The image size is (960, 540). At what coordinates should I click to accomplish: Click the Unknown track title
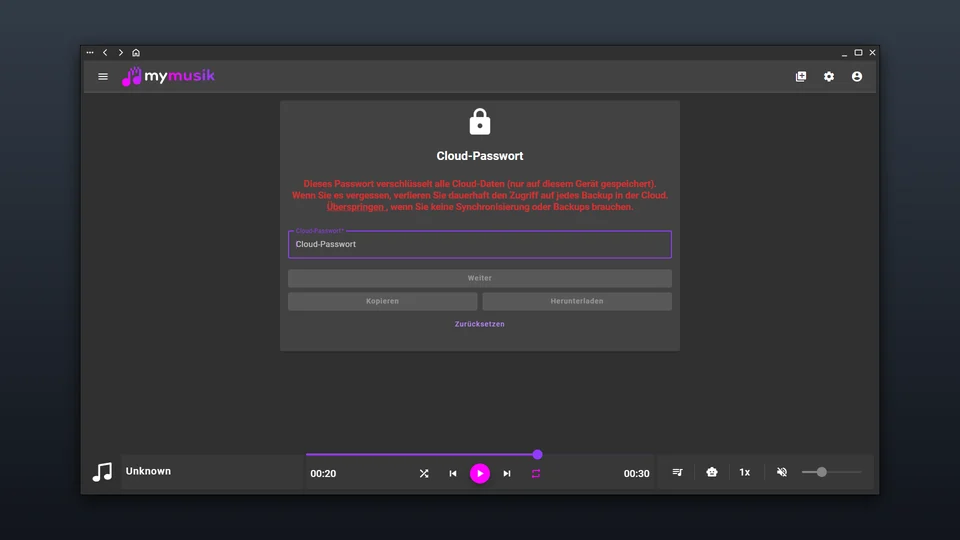tap(148, 471)
